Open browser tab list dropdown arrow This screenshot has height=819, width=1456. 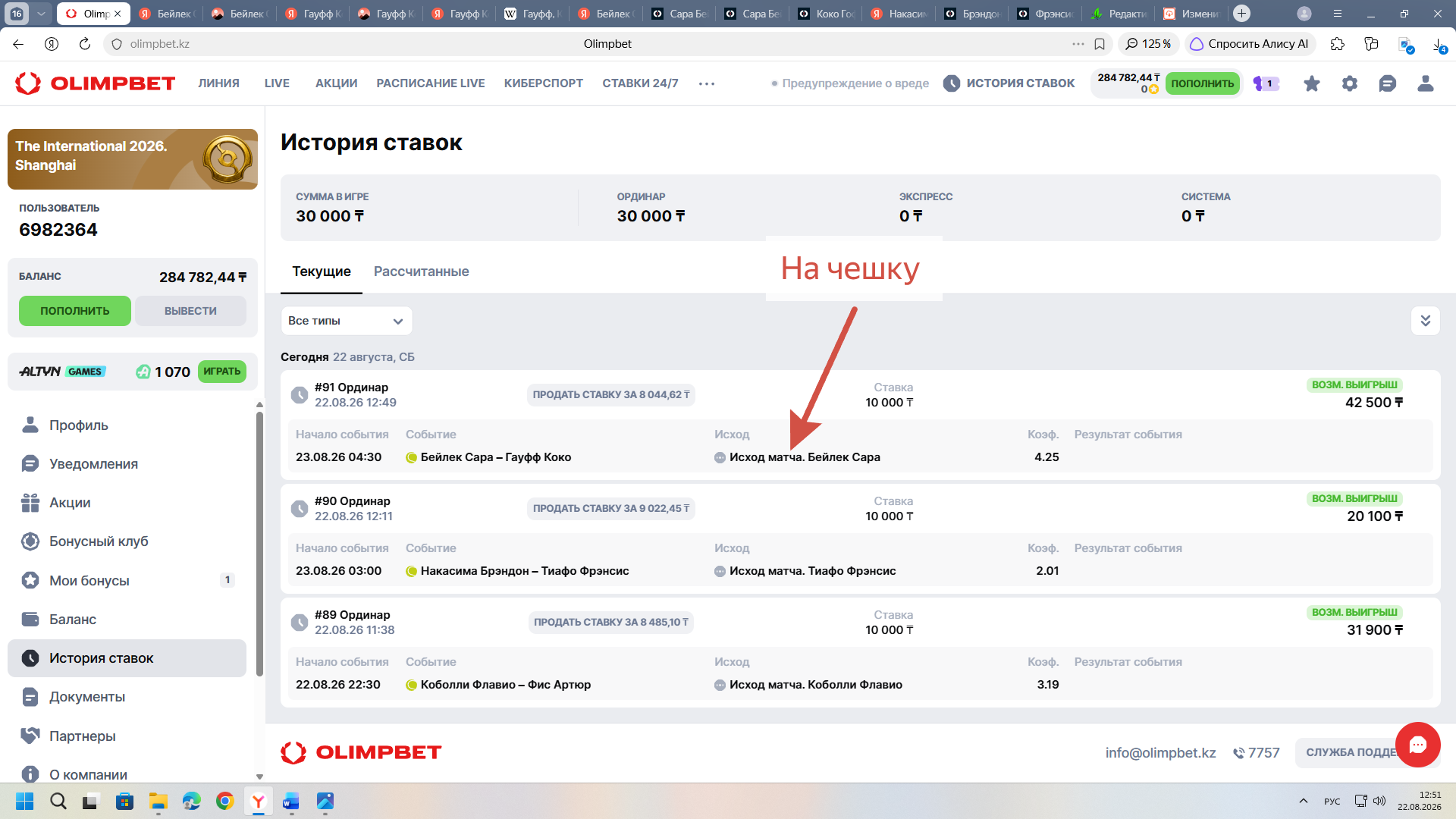pyautogui.click(x=42, y=14)
